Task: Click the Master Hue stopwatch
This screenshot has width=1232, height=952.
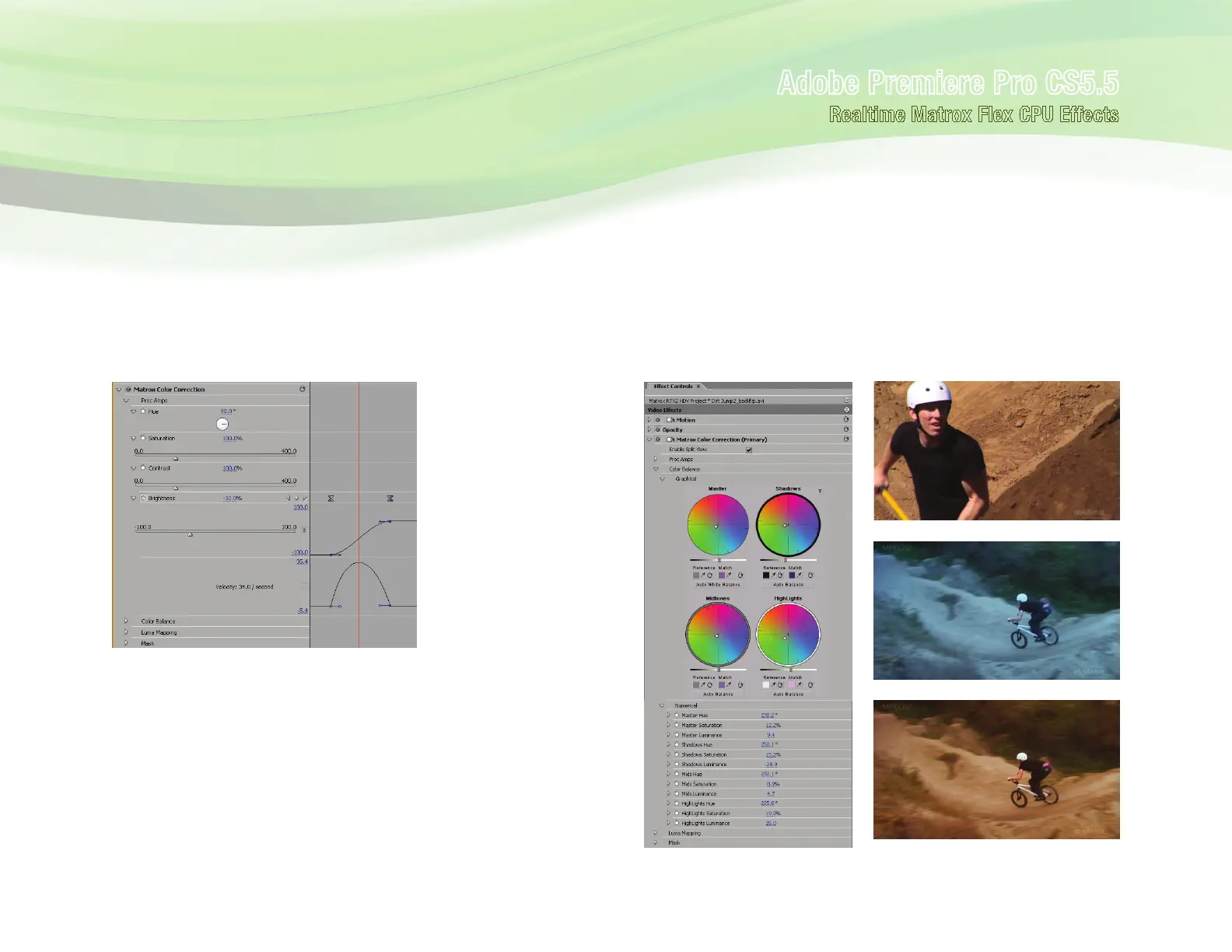Action: click(677, 716)
